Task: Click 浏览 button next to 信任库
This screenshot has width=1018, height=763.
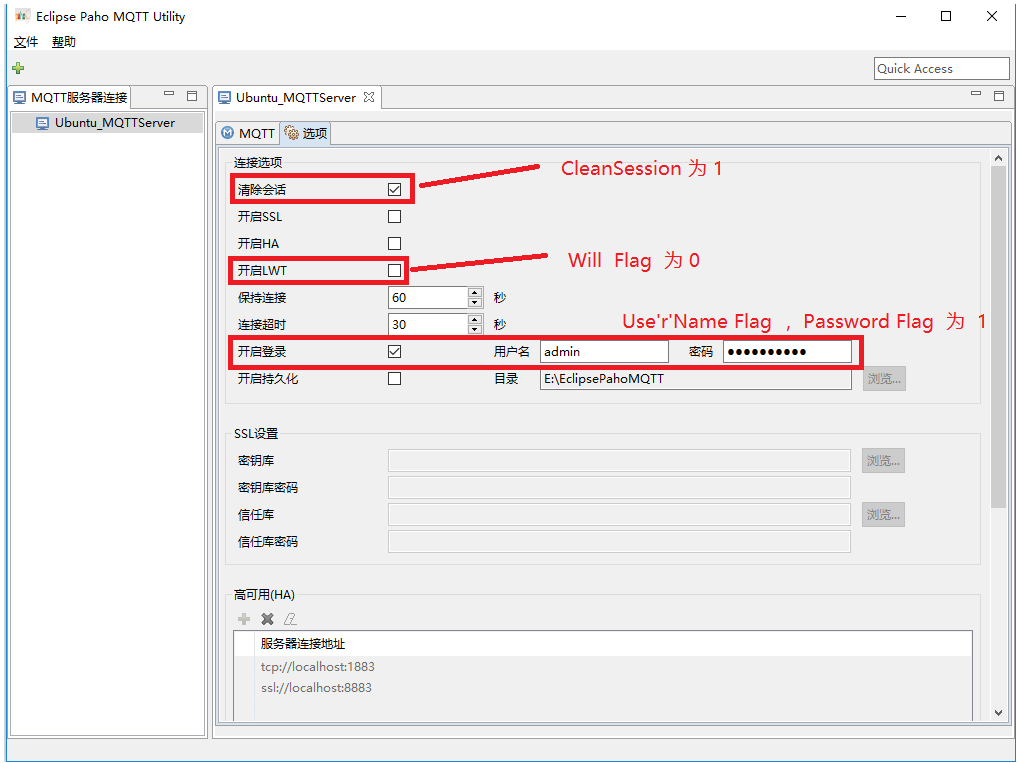Action: click(884, 514)
